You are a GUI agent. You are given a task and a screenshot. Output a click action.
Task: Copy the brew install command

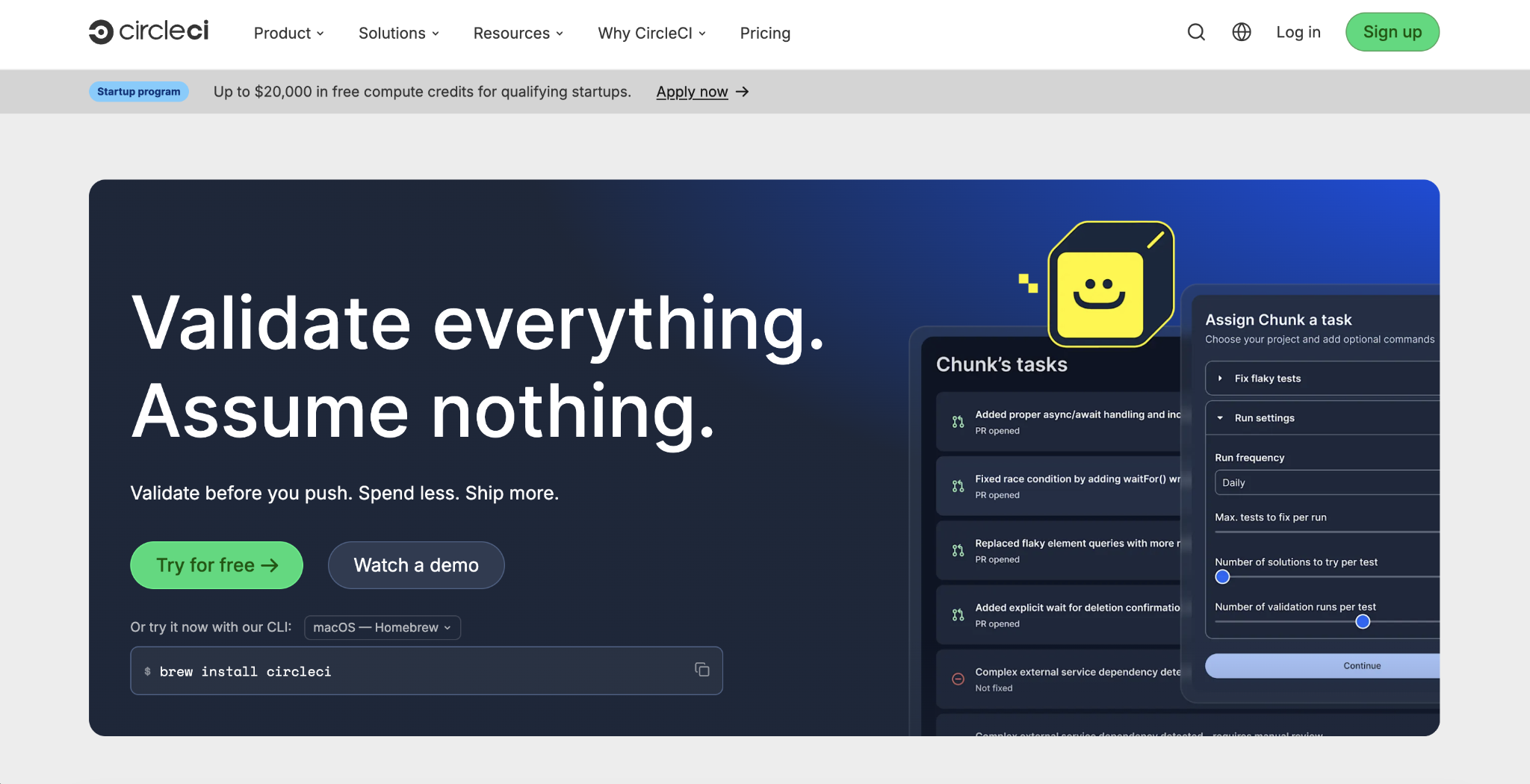pos(701,670)
